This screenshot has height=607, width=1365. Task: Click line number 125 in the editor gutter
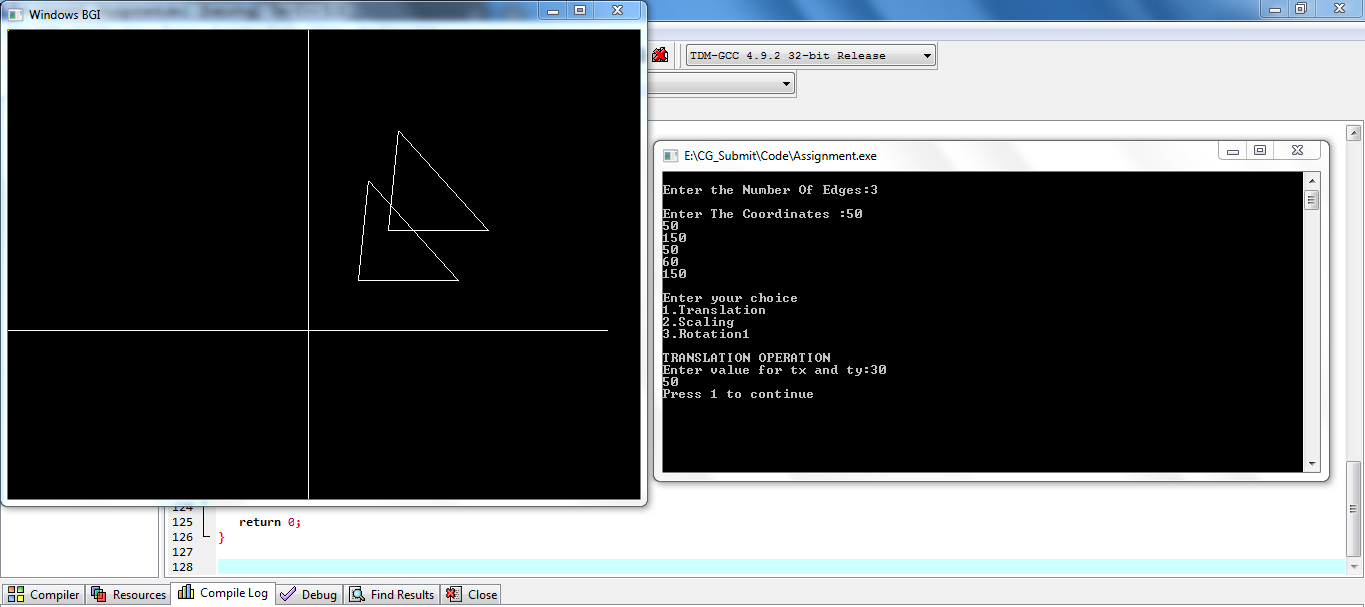click(183, 521)
